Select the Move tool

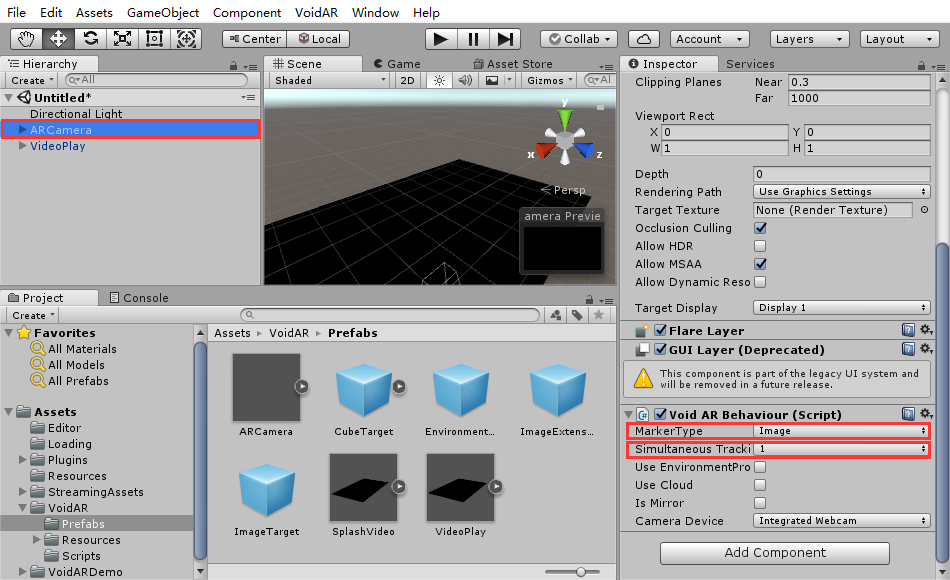[x=58, y=39]
